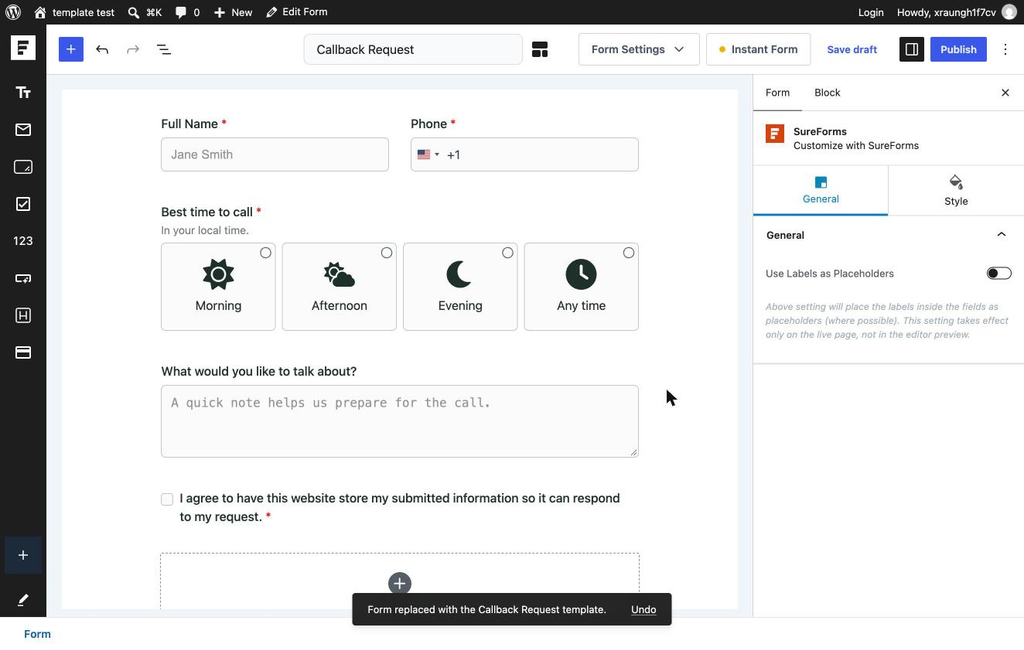Viewport: 1024px width, 650px height.
Task: Switch to the Block tab
Action: [x=827, y=93]
